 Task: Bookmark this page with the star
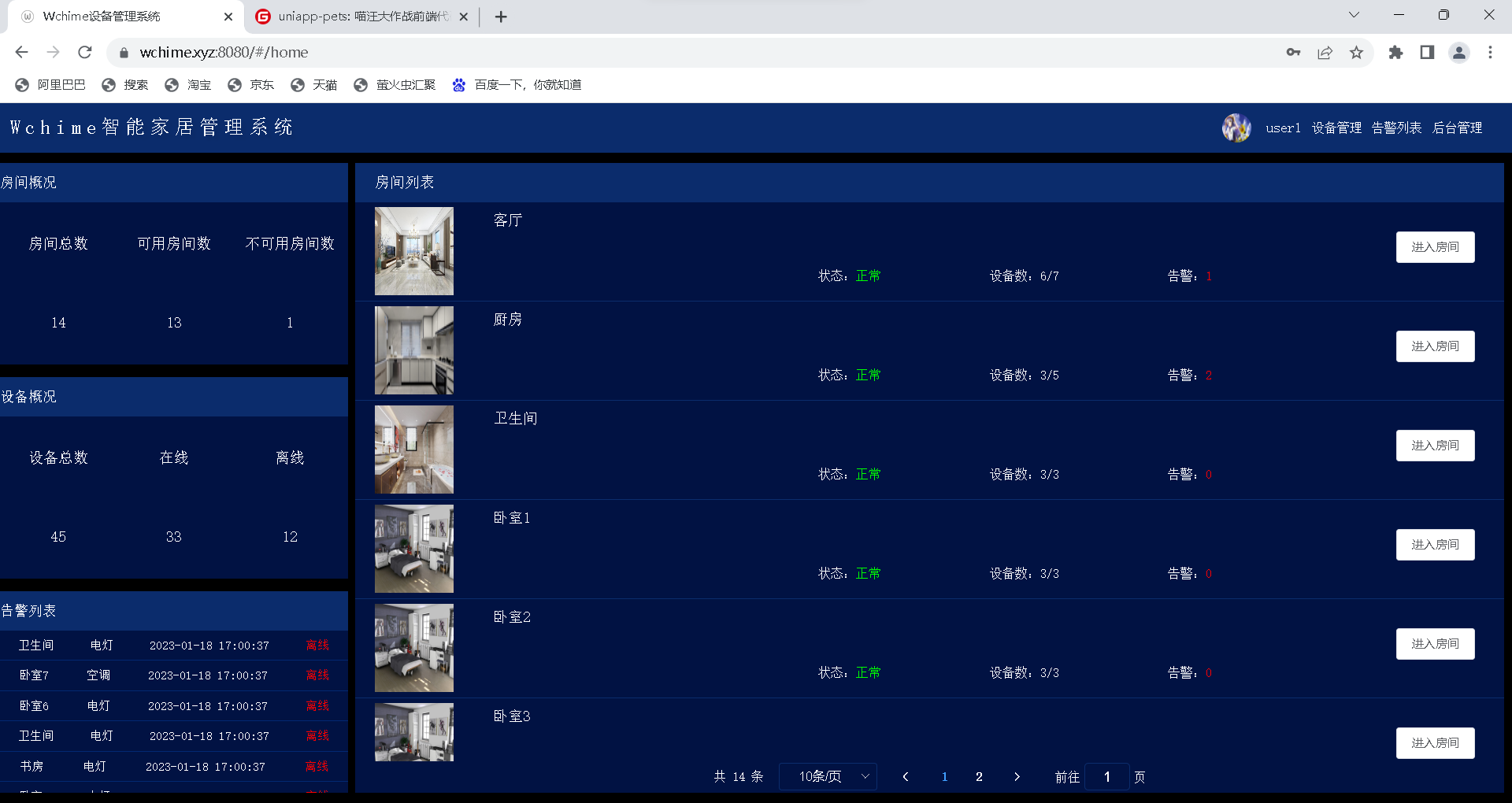1356,52
